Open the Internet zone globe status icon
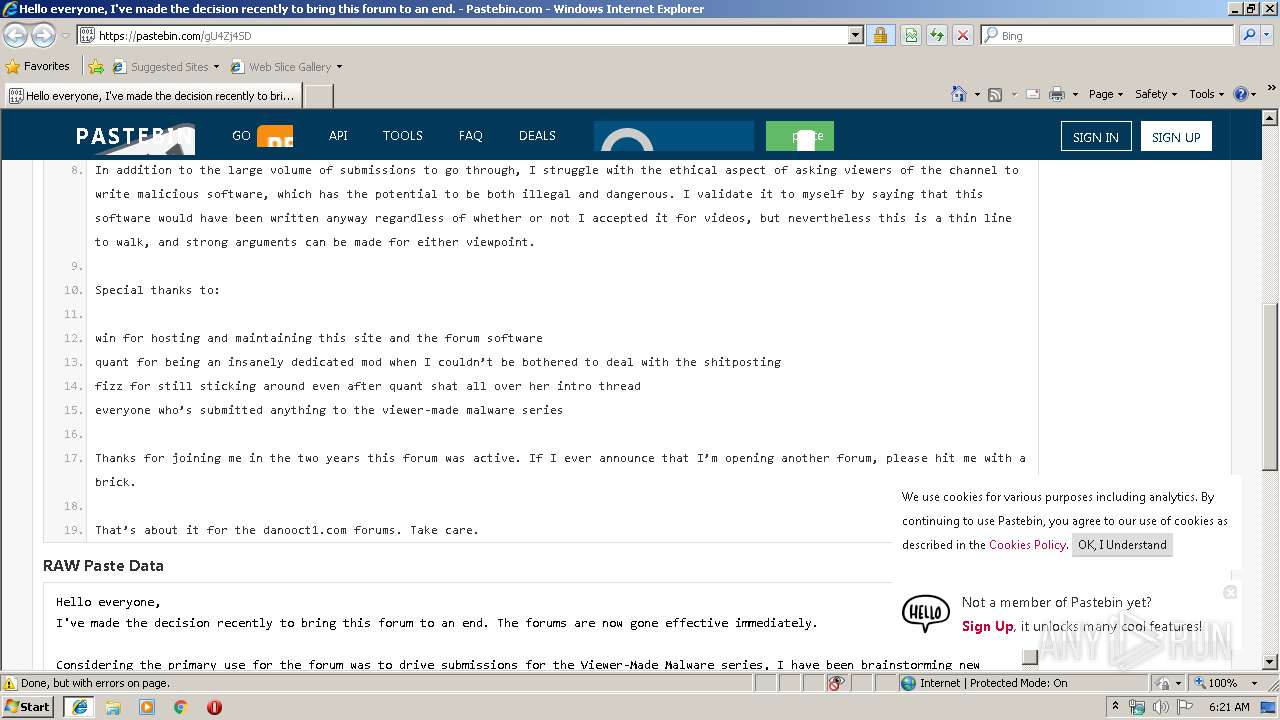The width and height of the screenshot is (1280, 720). pos(908,683)
